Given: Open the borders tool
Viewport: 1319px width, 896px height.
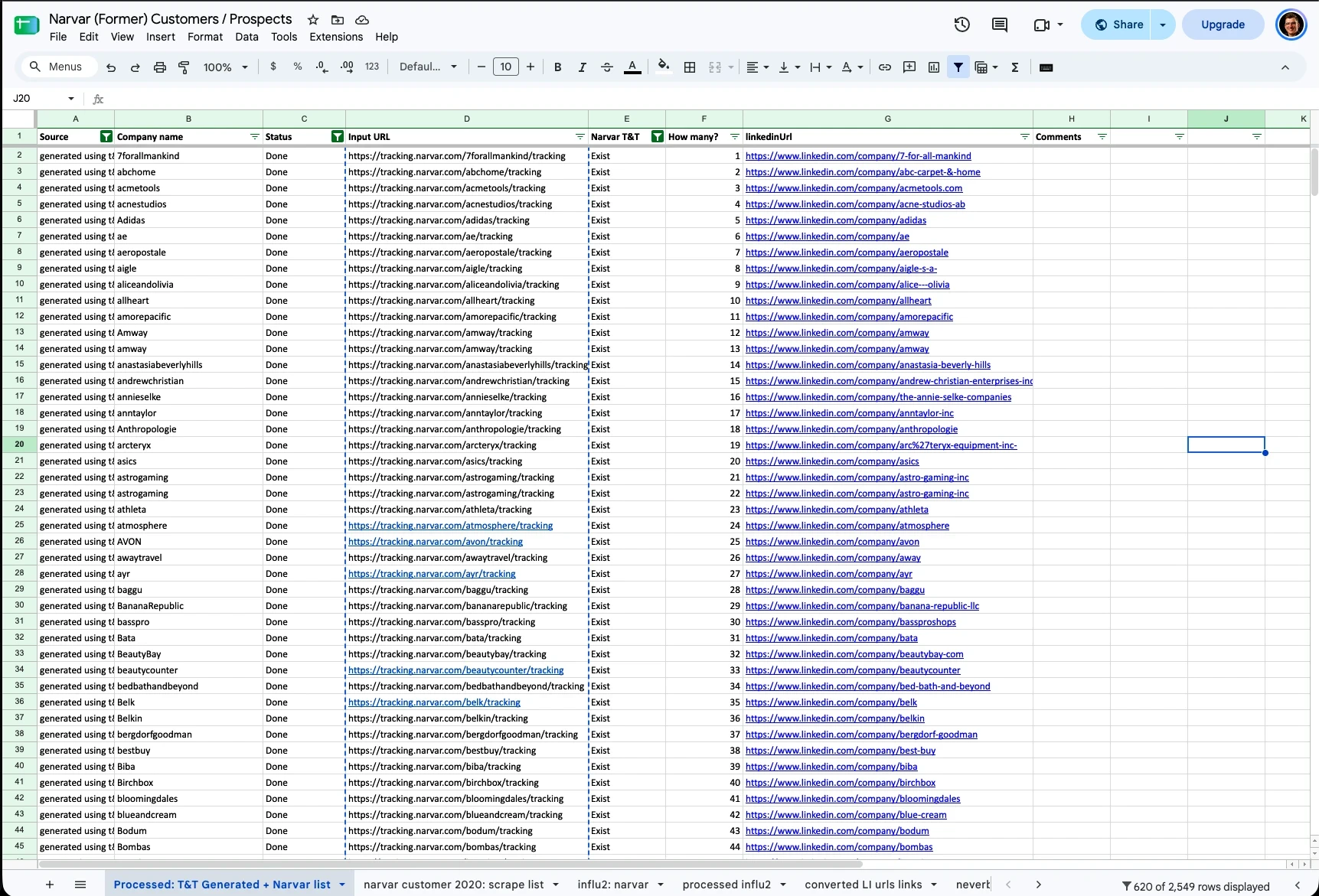Looking at the screenshot, I should 690,67.
